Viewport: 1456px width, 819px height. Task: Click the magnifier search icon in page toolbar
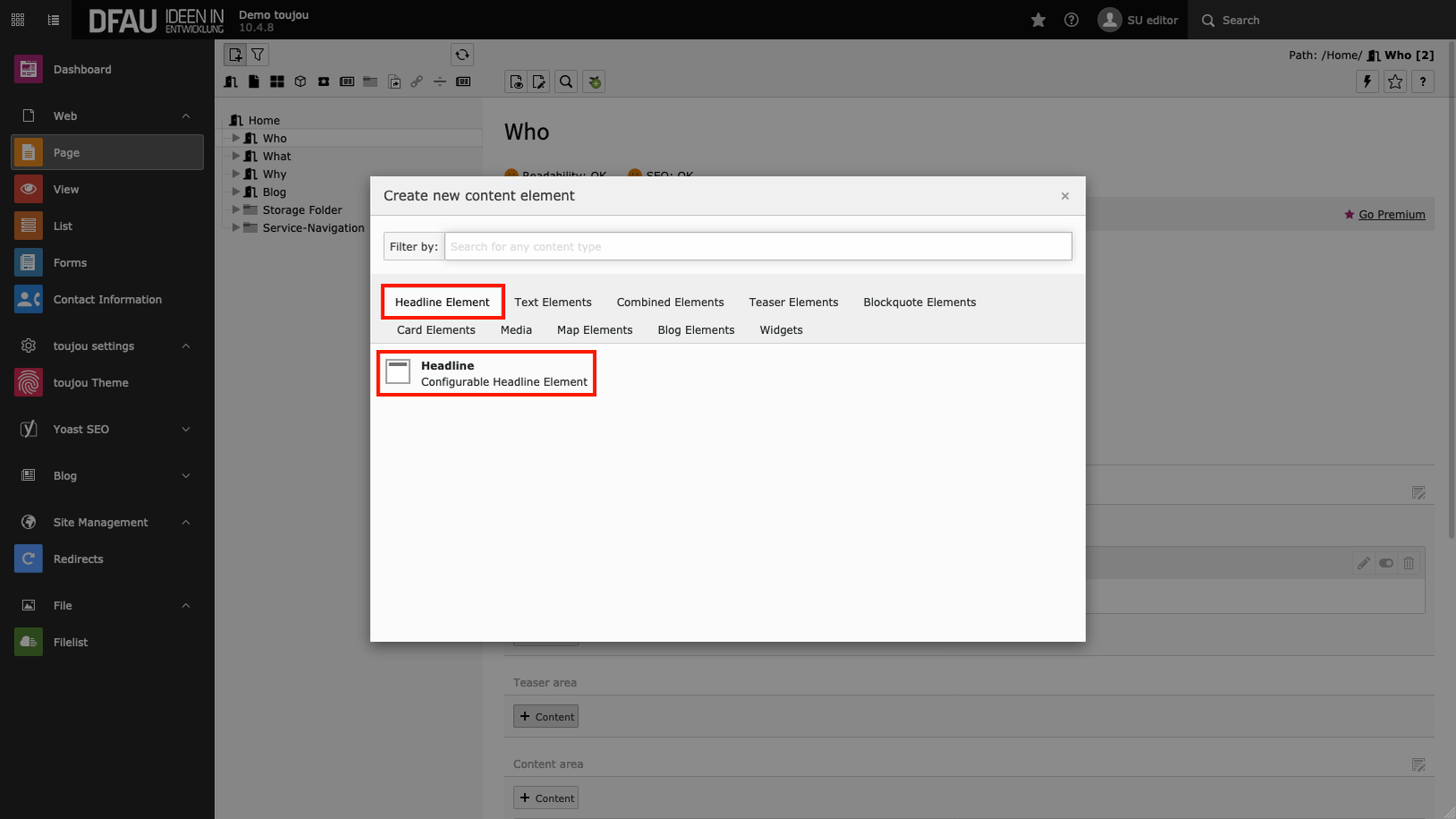point(566,81)
